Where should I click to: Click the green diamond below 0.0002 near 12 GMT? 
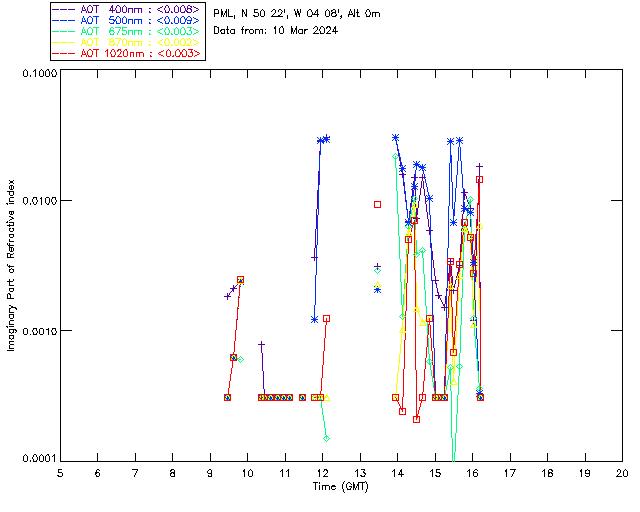(x=326, y=439)
